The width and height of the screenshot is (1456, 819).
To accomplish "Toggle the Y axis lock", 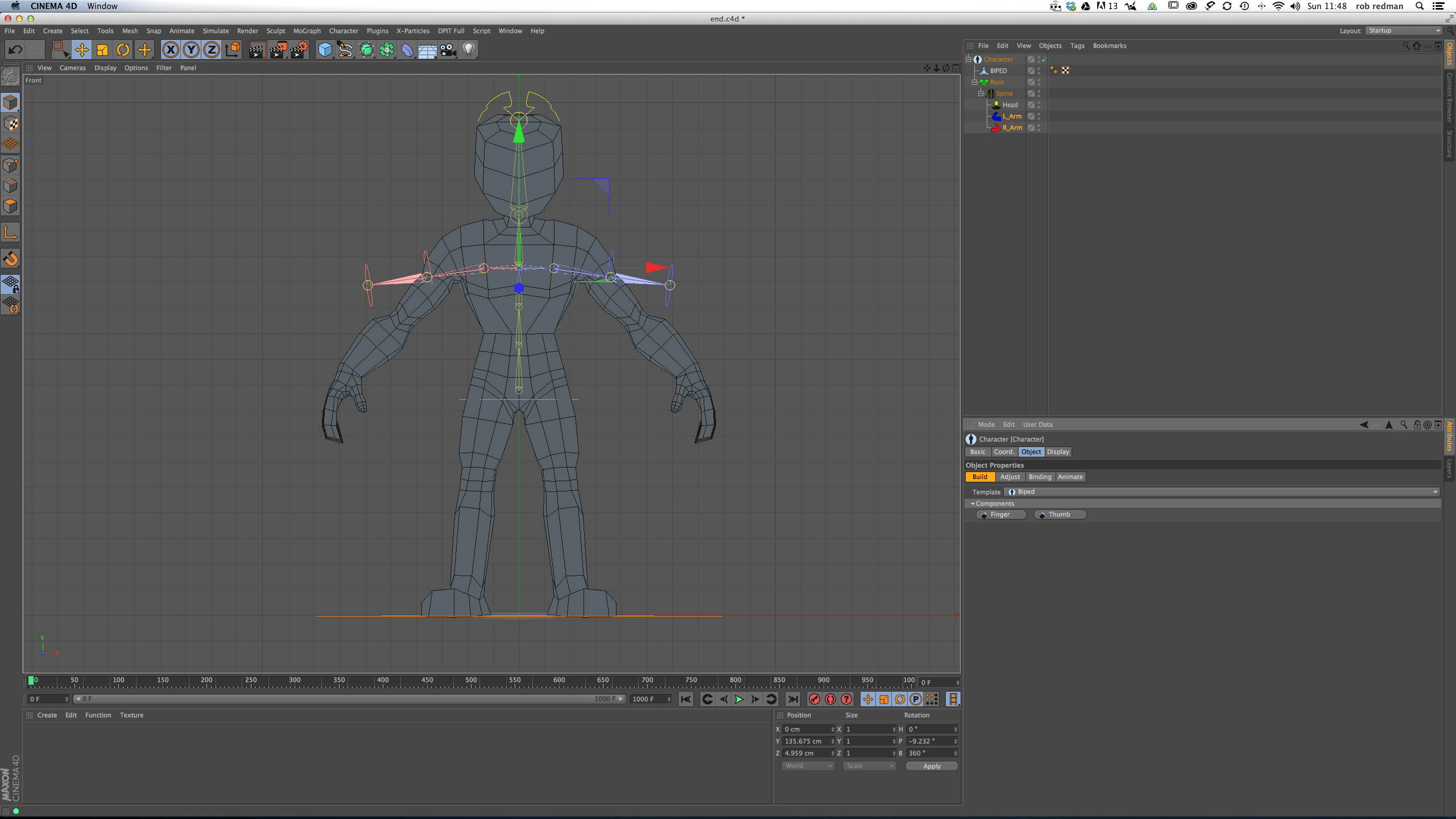I will point(191,50).
